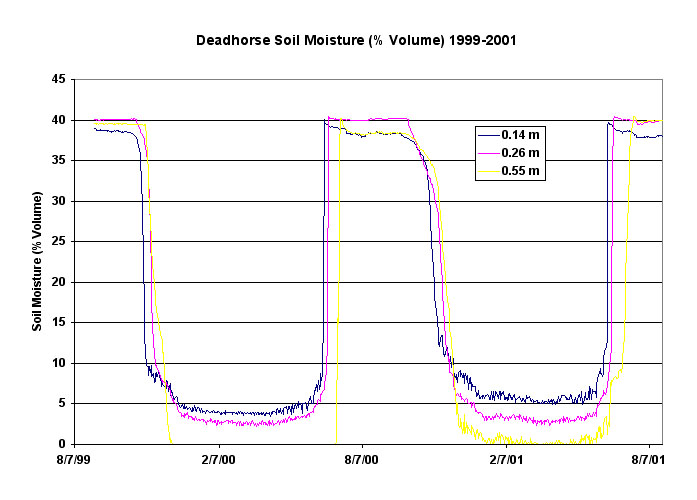Click the 2/7/01 date axis label

[506, 460]
